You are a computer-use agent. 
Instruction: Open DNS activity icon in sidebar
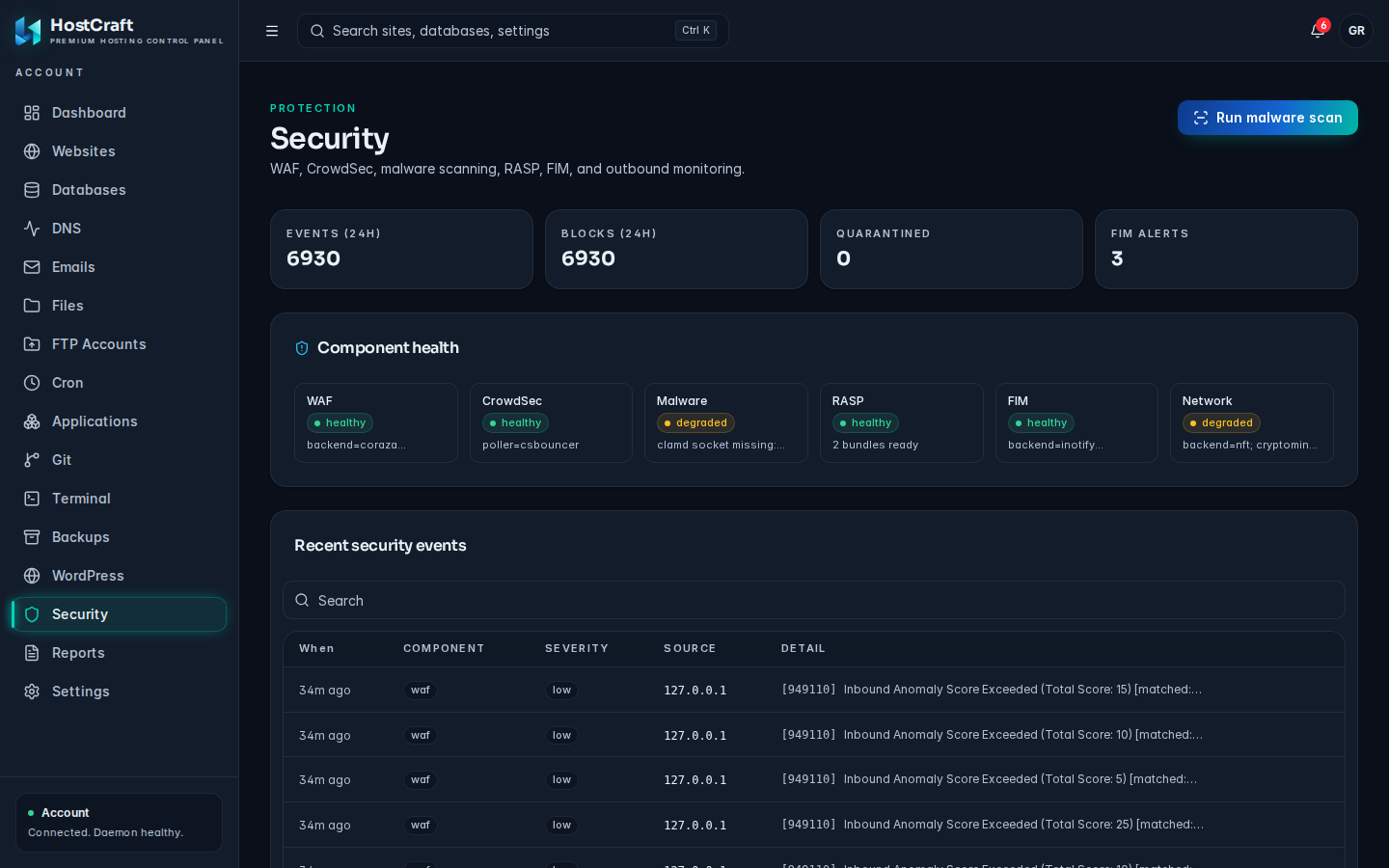coord(32,229)
